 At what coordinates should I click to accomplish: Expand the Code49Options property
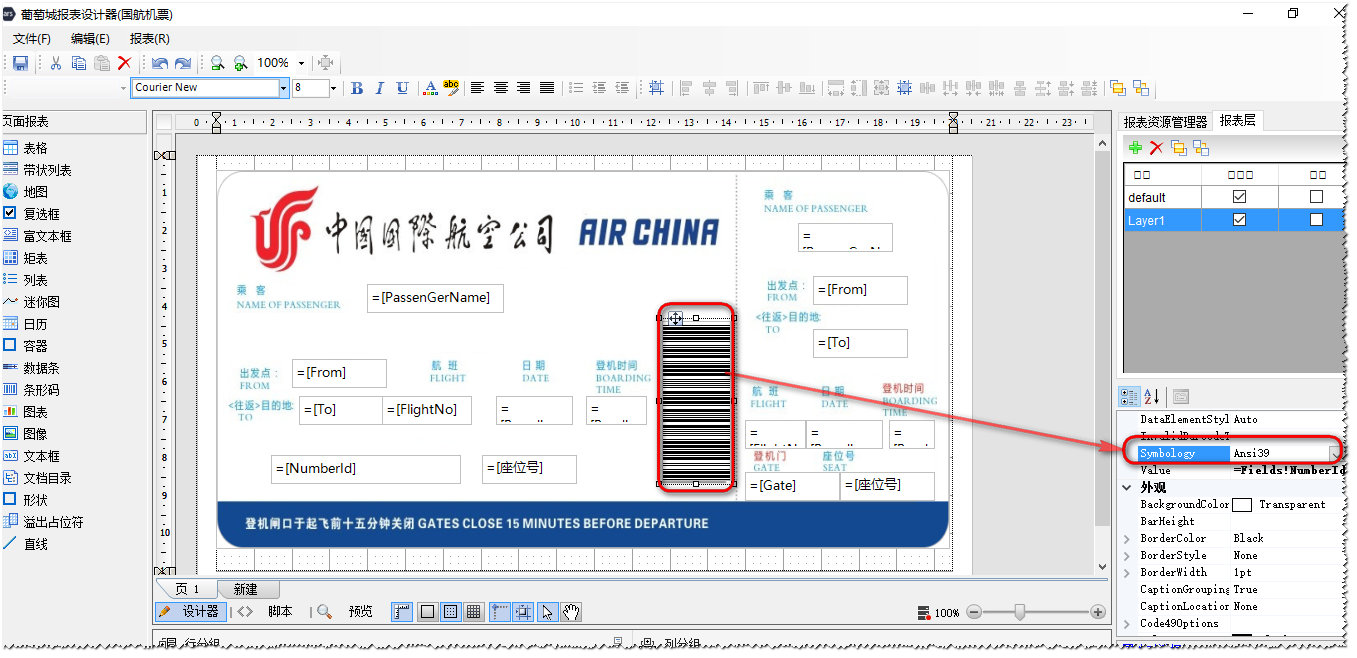[1128, 623]
